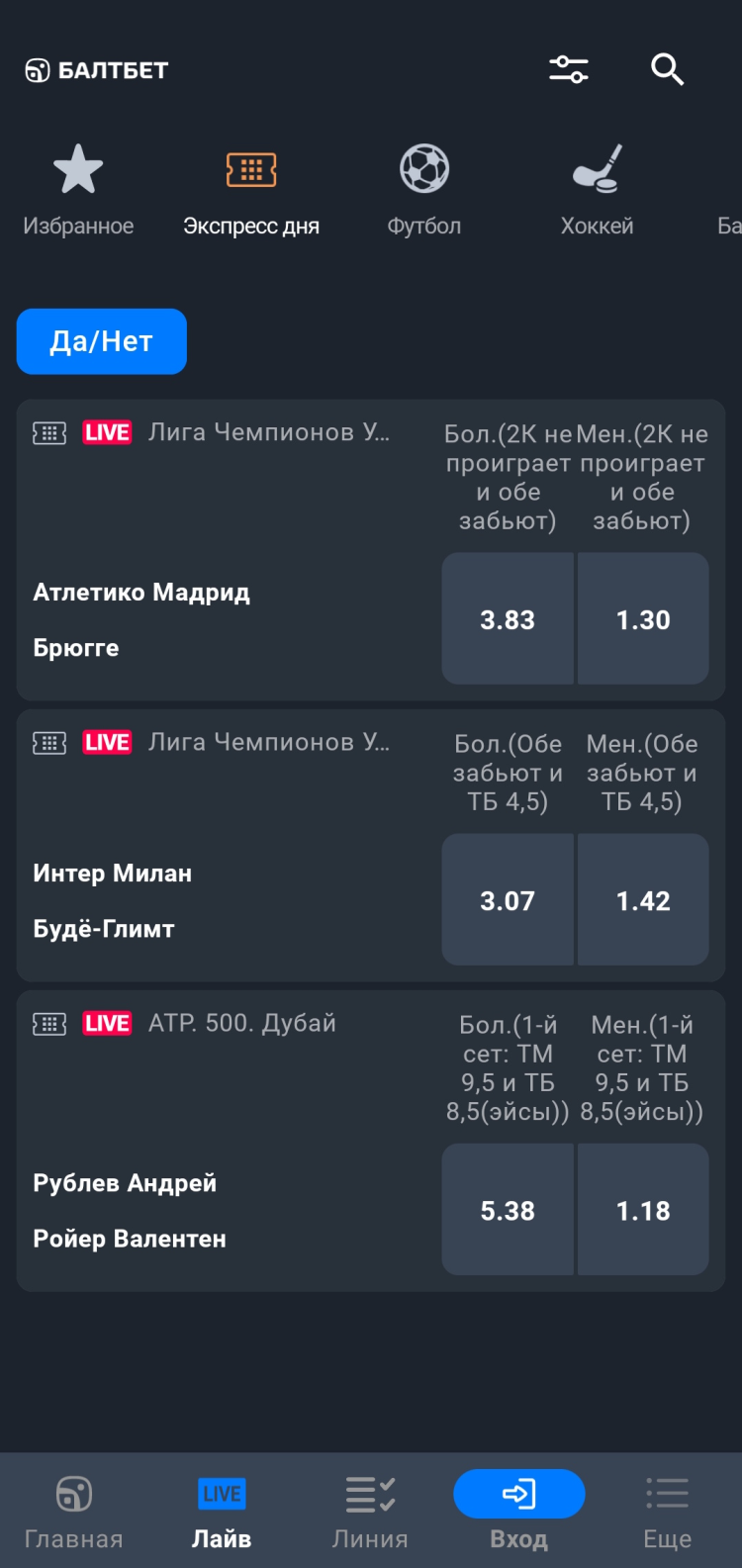Tap the search magnifier icon
Image resolution: width=742 pixels, height=1568 pixels.
(x=668, y=69)
